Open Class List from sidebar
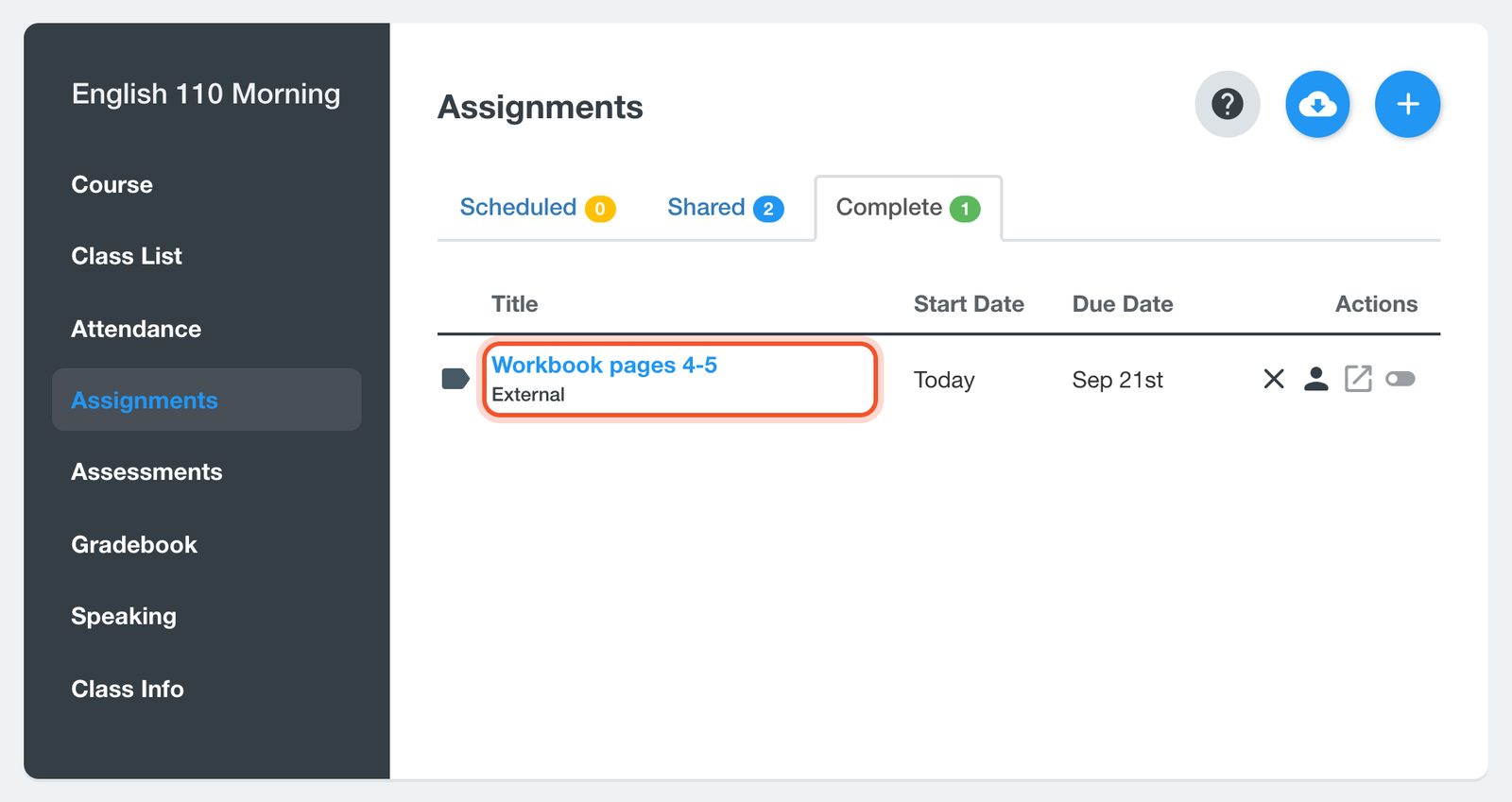 [127, 256]
